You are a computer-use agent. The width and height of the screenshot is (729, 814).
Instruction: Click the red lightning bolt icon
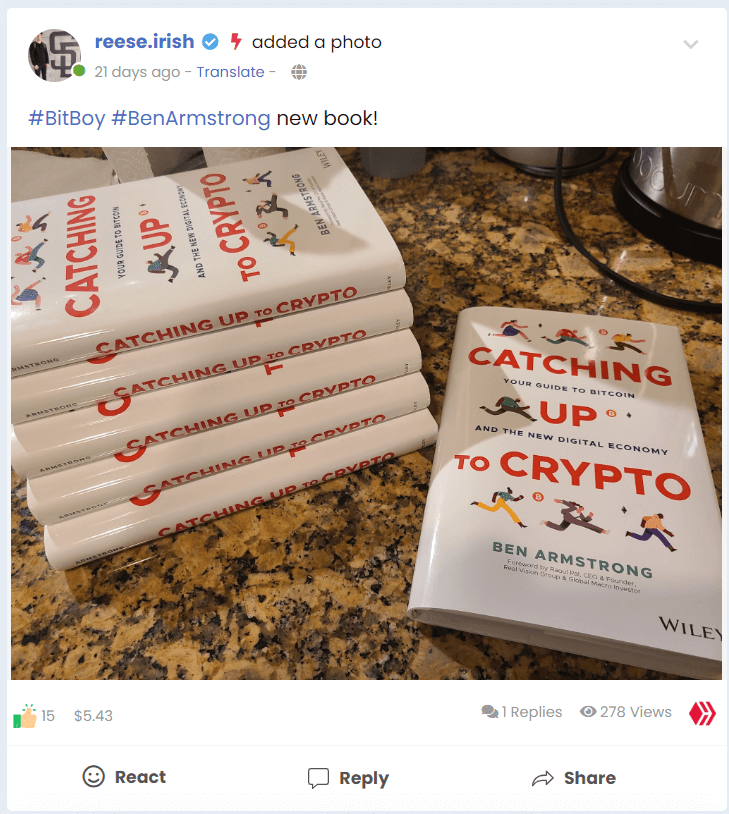click(236, 42)
